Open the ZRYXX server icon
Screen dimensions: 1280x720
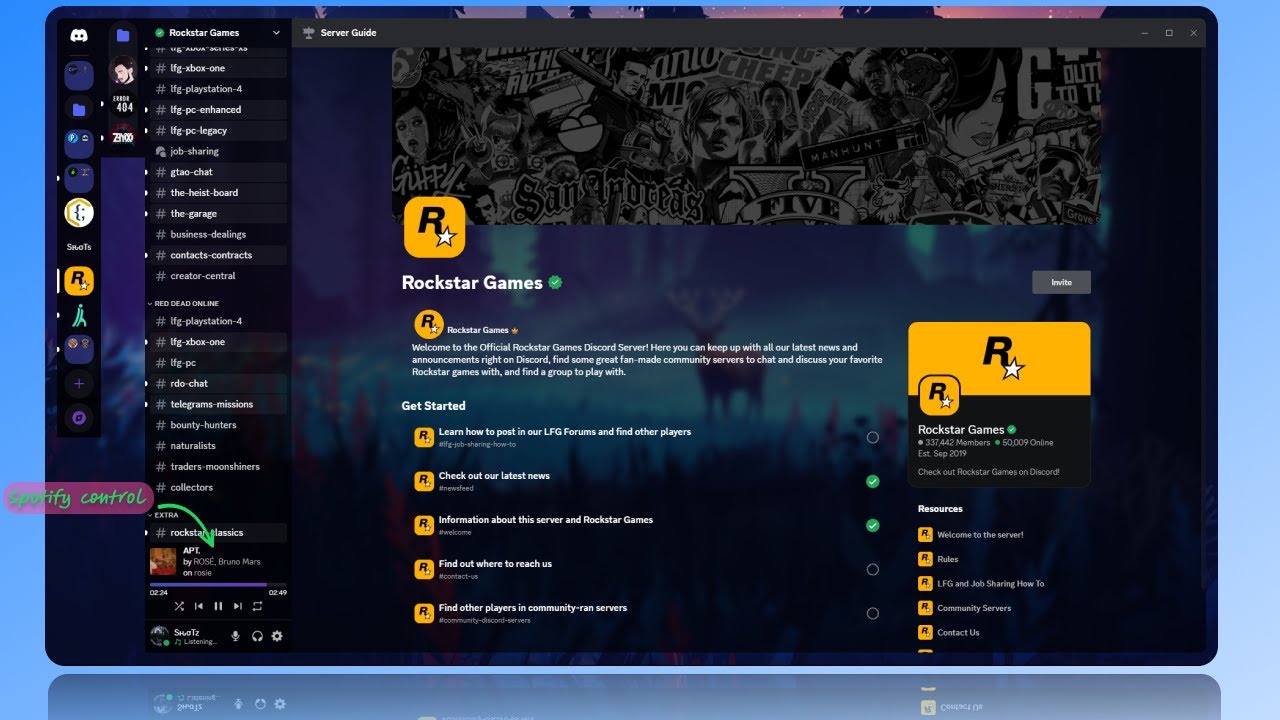click(x=123, y=138)
